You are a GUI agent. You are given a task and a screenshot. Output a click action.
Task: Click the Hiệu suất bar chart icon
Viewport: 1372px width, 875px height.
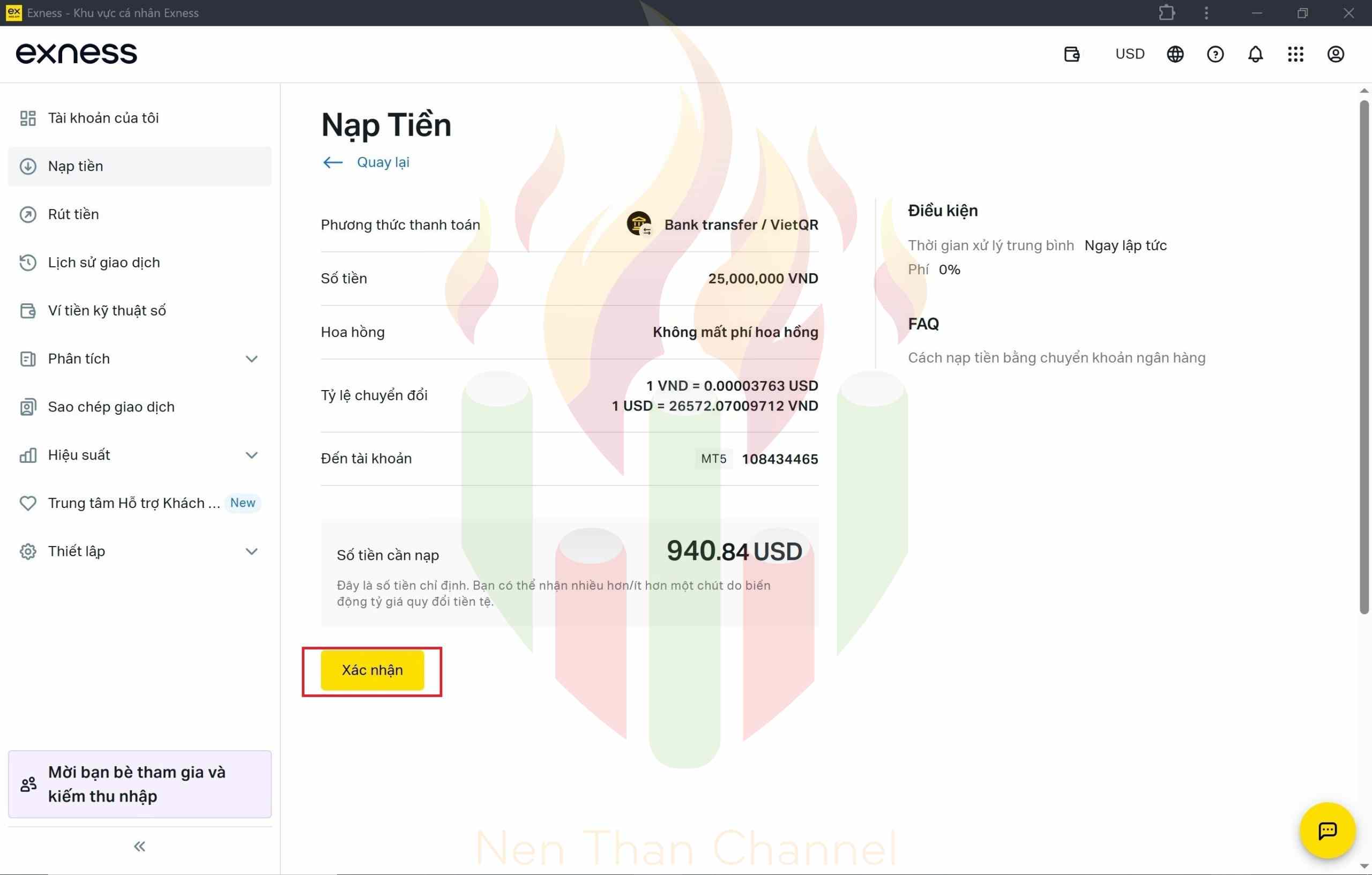pyautogui.click(x=28, y=455)
